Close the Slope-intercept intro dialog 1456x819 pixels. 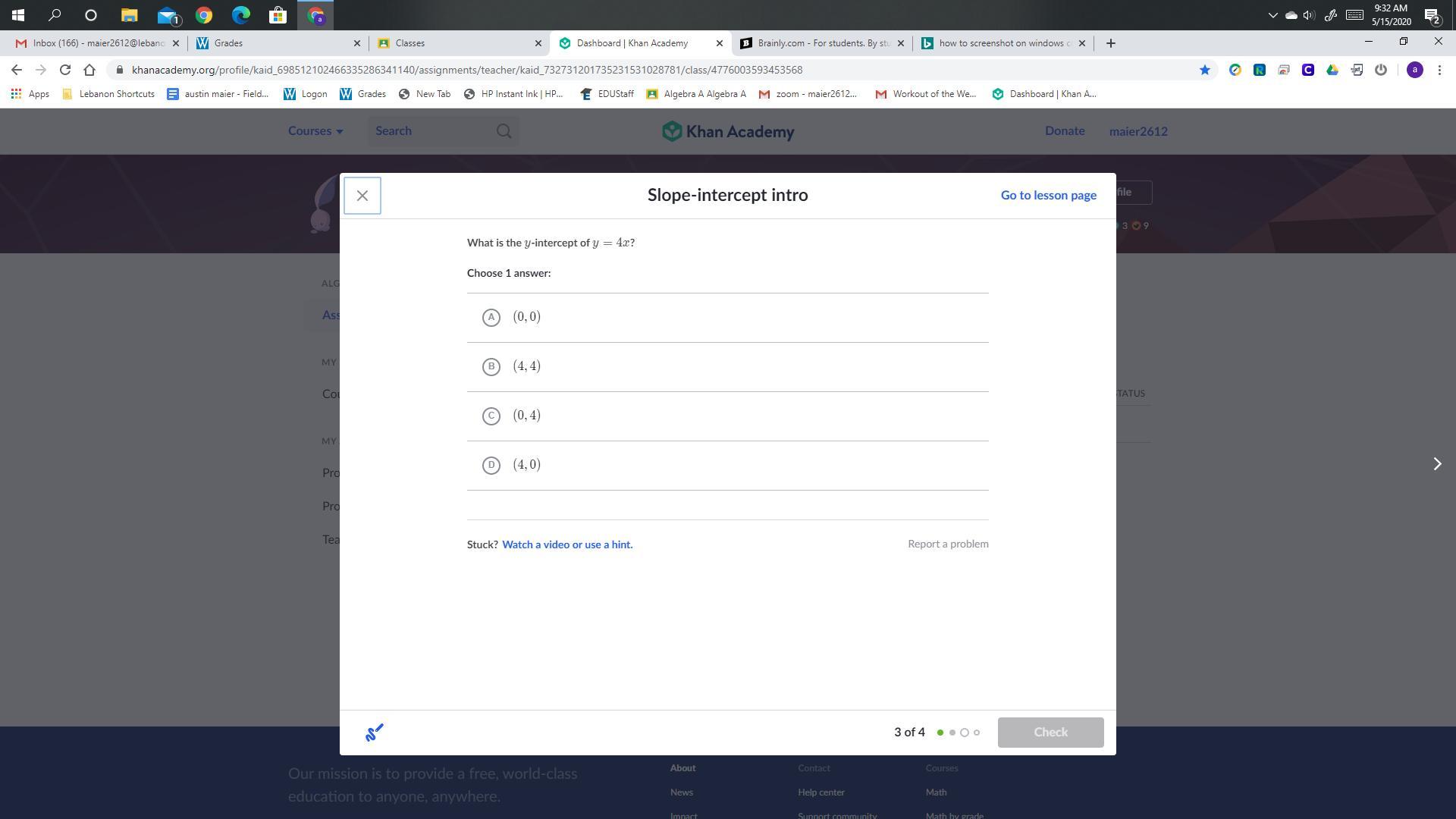click(362, 196)
